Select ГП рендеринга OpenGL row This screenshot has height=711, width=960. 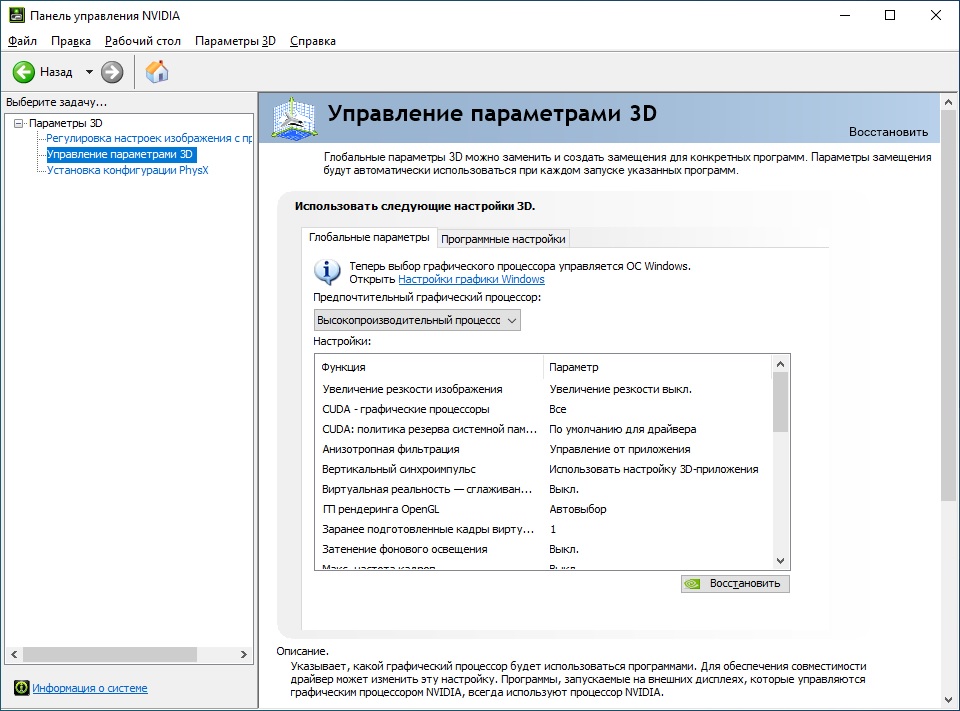[543, 509]
